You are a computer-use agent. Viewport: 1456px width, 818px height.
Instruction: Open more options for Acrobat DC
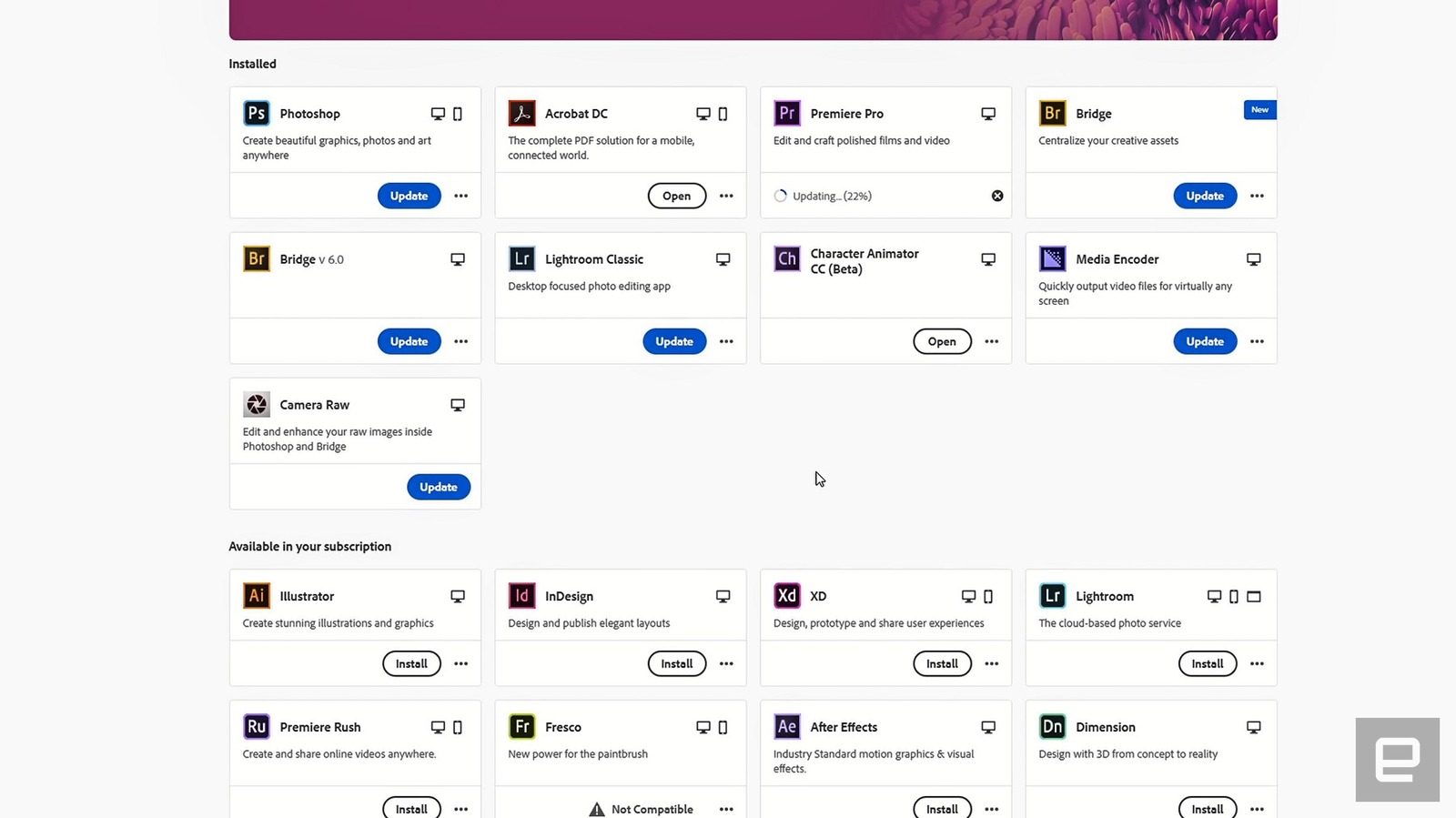pos(726,196)
